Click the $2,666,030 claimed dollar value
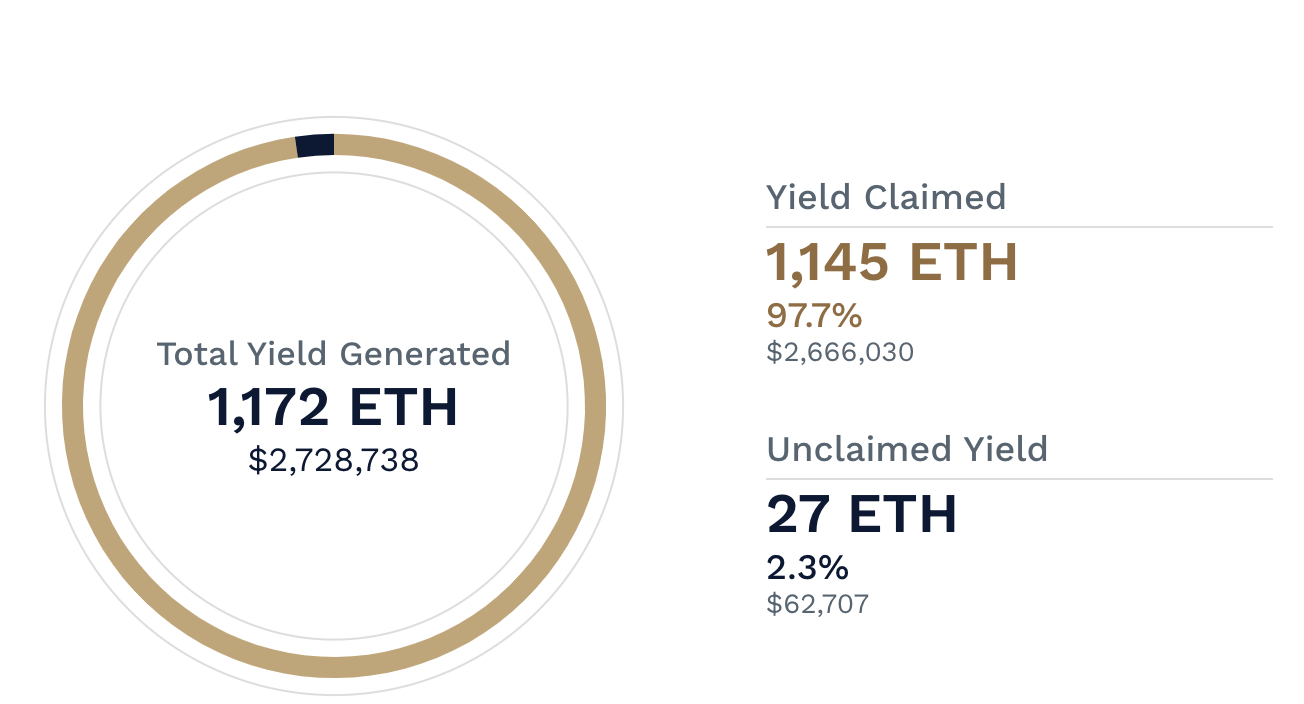Screen dimensions: 1304x704 coord(840,352)
